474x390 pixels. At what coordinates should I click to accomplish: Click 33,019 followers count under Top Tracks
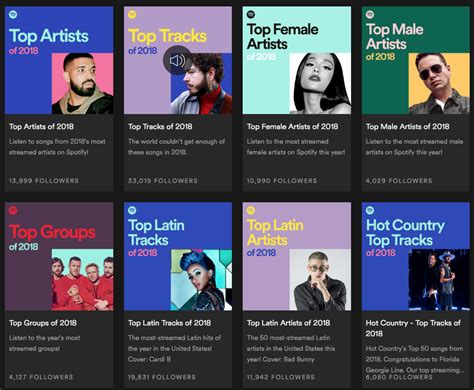(163, 181)
